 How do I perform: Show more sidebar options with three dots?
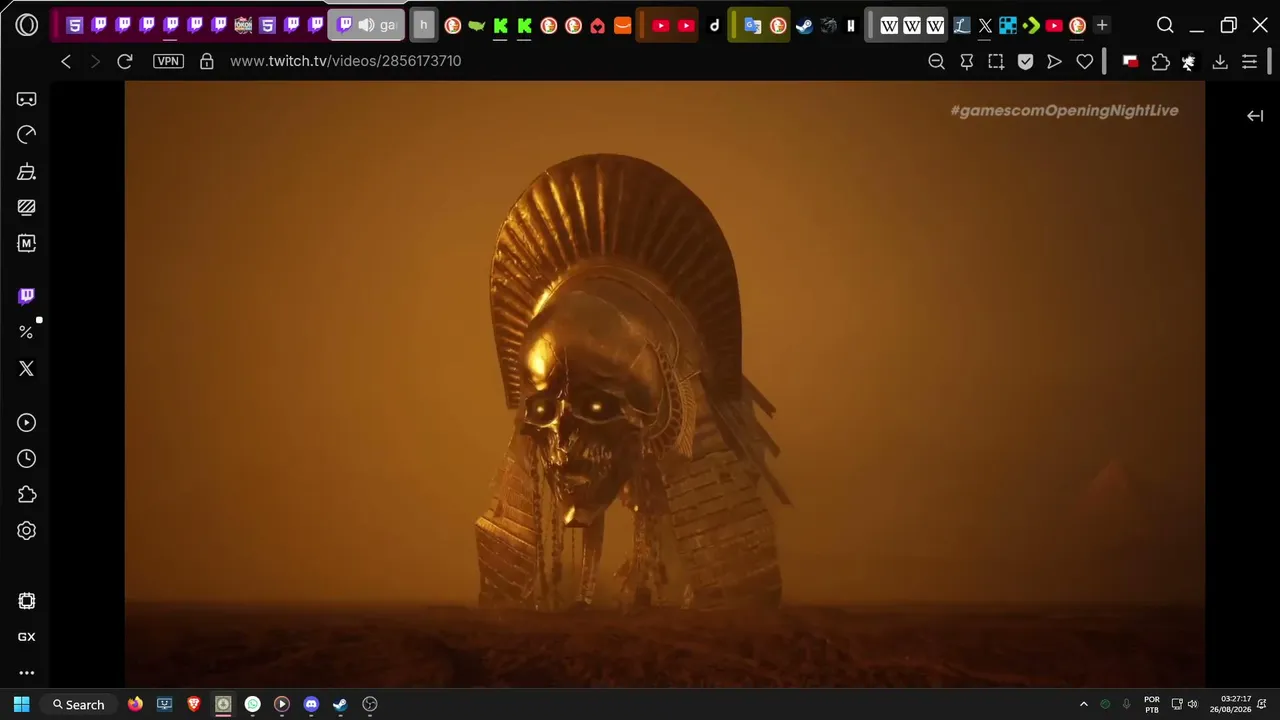coord(27,673)
